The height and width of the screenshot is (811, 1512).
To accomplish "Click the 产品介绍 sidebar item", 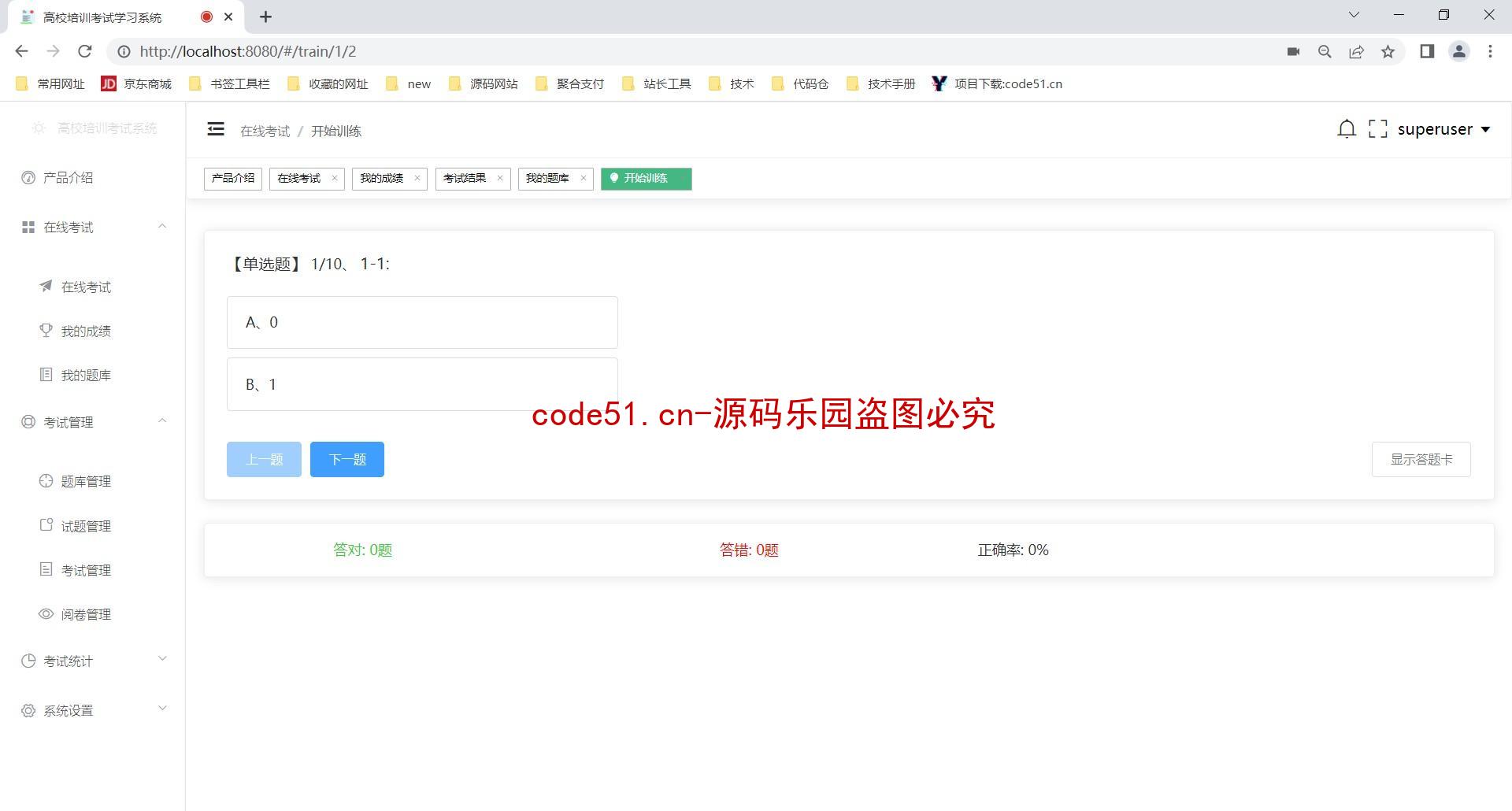I will [x=93, y=178].
